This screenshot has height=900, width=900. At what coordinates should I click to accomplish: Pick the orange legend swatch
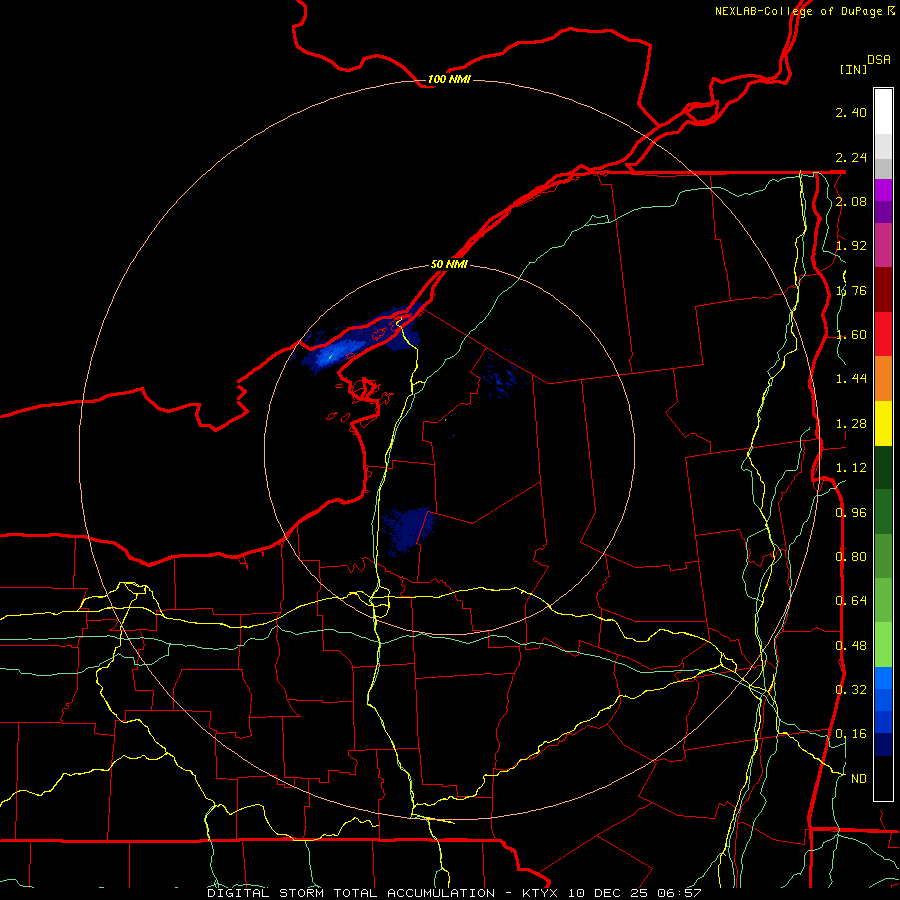[883, 378]
